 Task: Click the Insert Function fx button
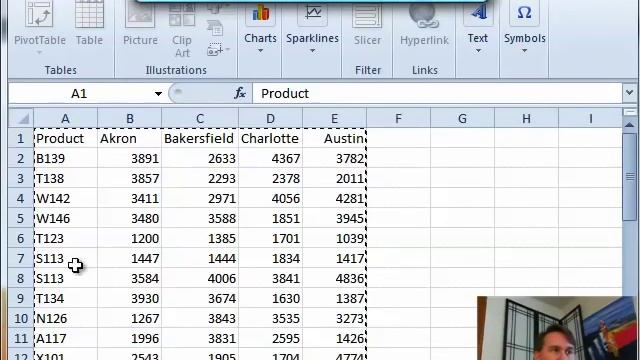240,93
